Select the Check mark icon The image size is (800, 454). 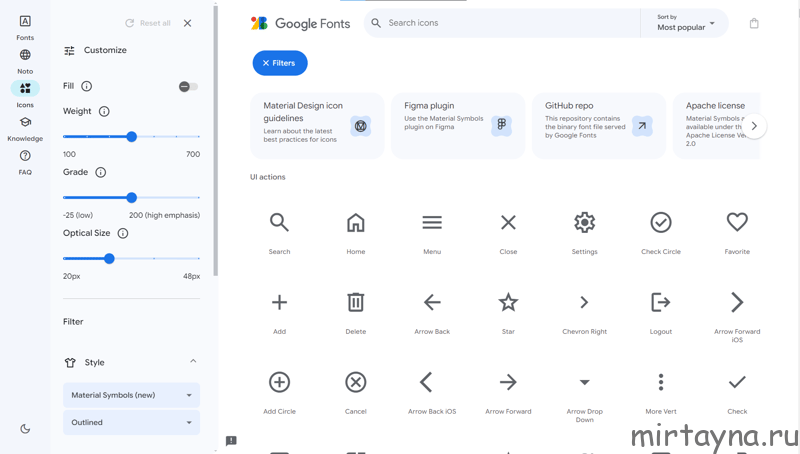click(x=737, y=382)
